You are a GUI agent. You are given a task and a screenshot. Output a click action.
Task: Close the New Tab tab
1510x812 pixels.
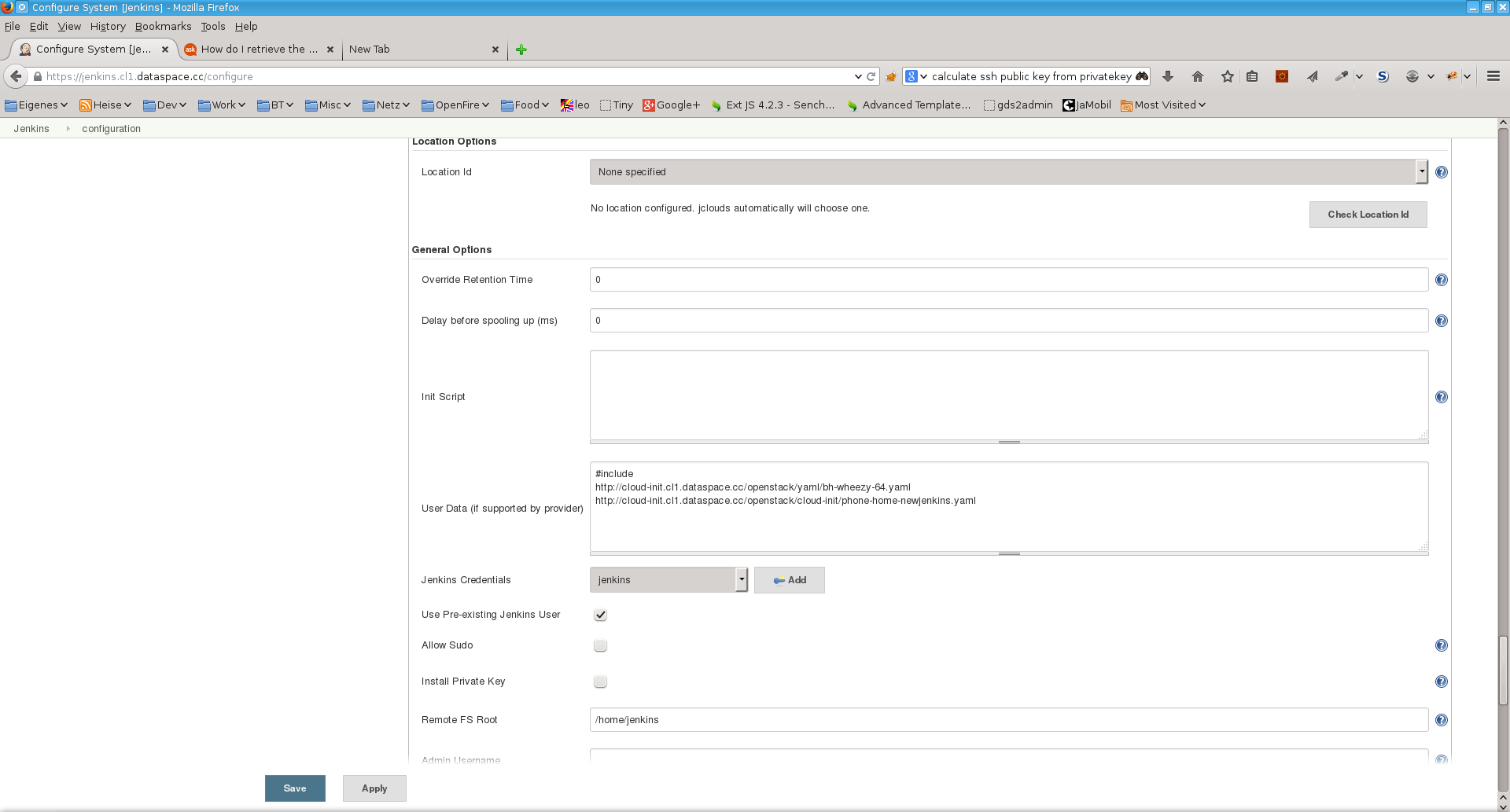495,49
